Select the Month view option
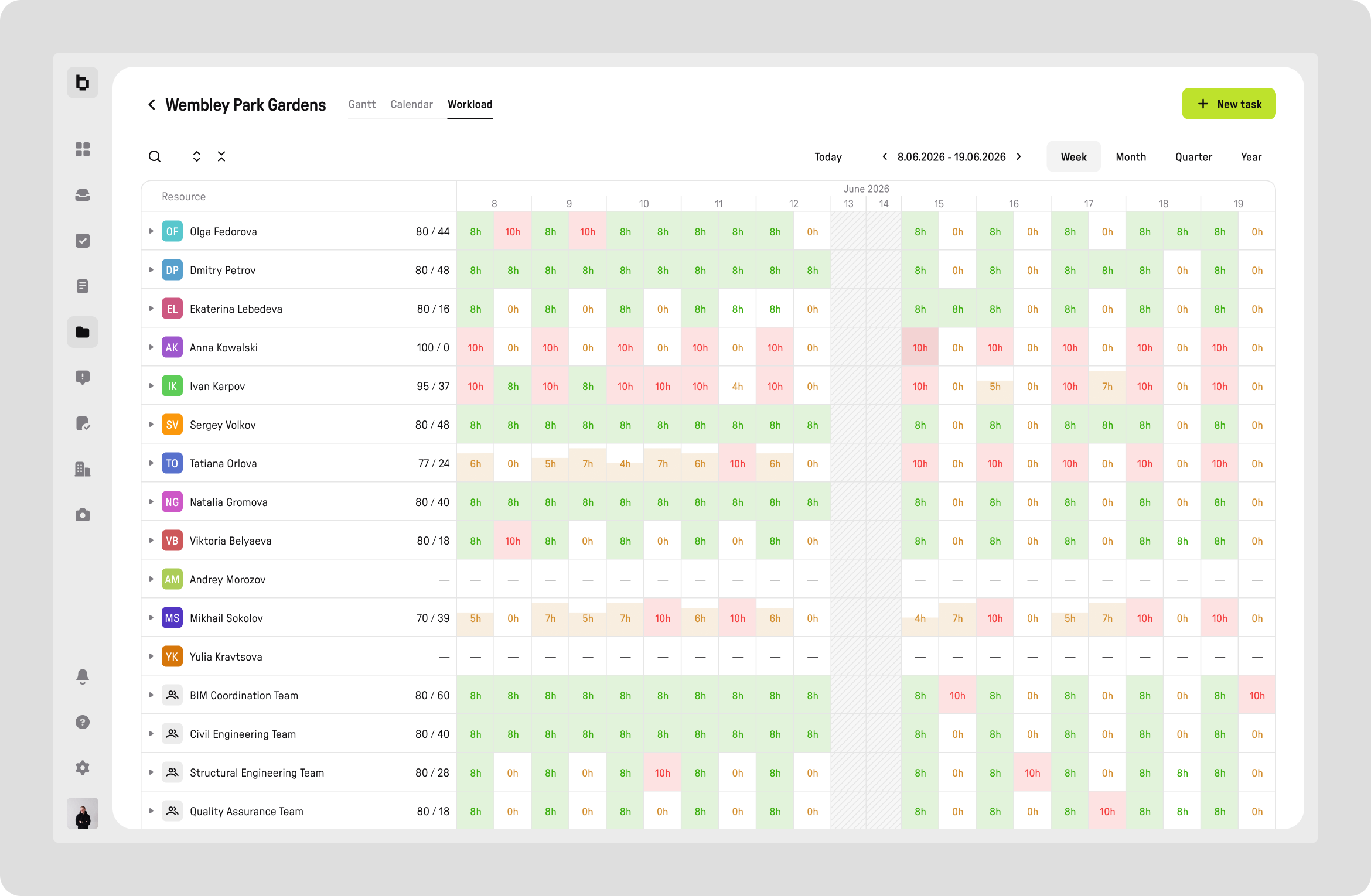Image resolution: width=1371 pixels, height=896 pixels. pyautogui.click(x=1131, y=157)
